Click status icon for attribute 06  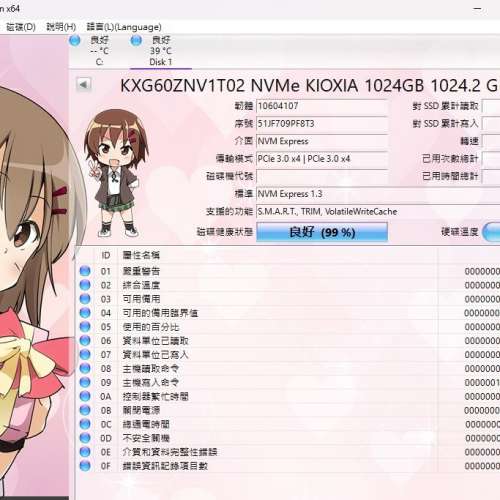85,341
